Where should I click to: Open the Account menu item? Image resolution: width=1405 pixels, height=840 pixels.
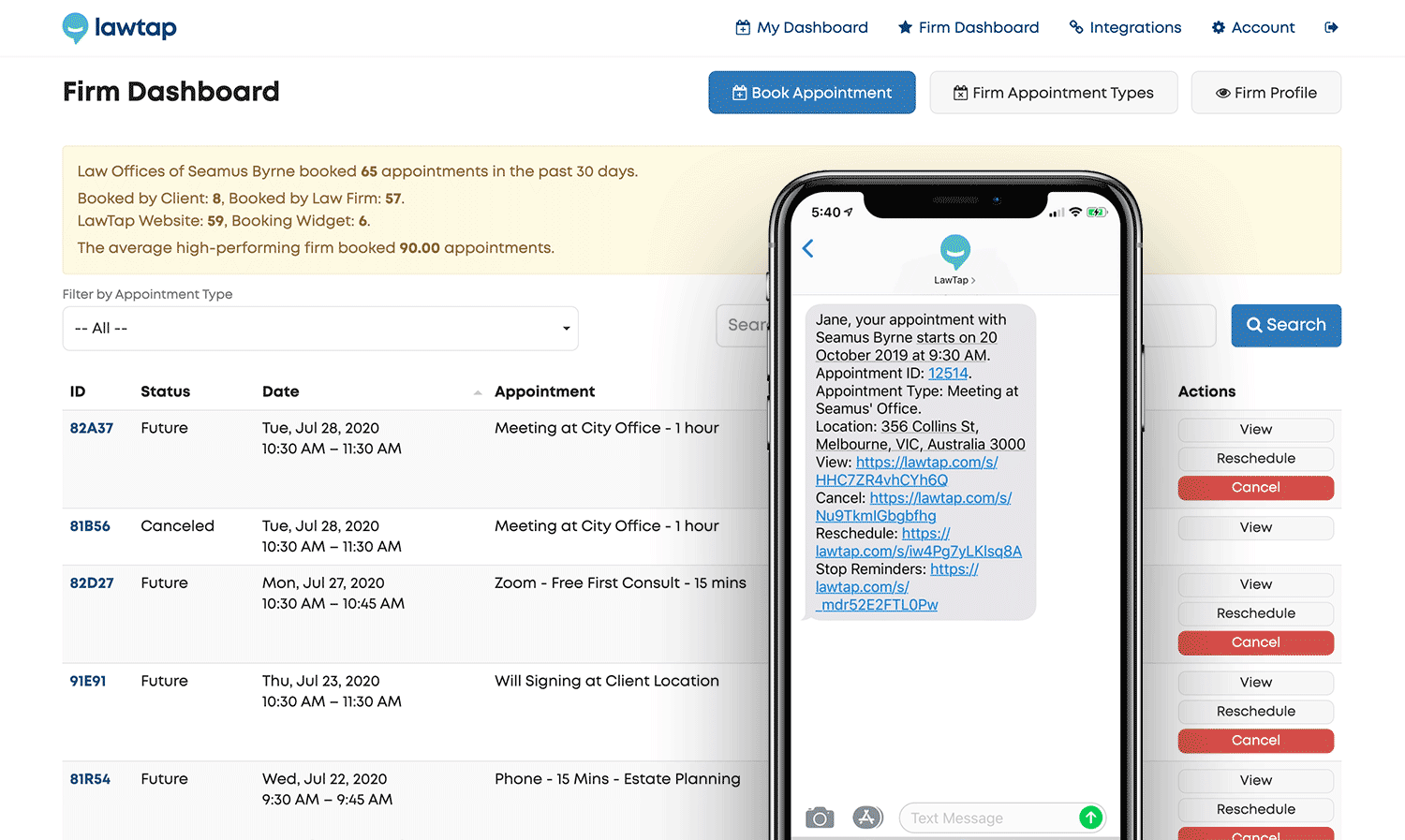1252,28
